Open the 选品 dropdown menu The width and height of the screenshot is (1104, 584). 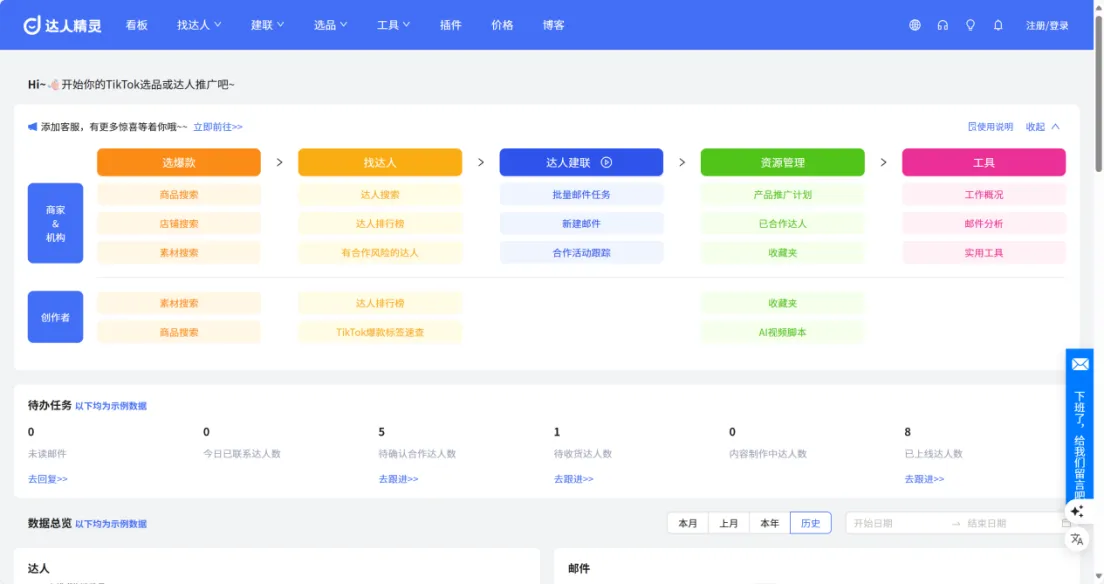coord(330,25)
